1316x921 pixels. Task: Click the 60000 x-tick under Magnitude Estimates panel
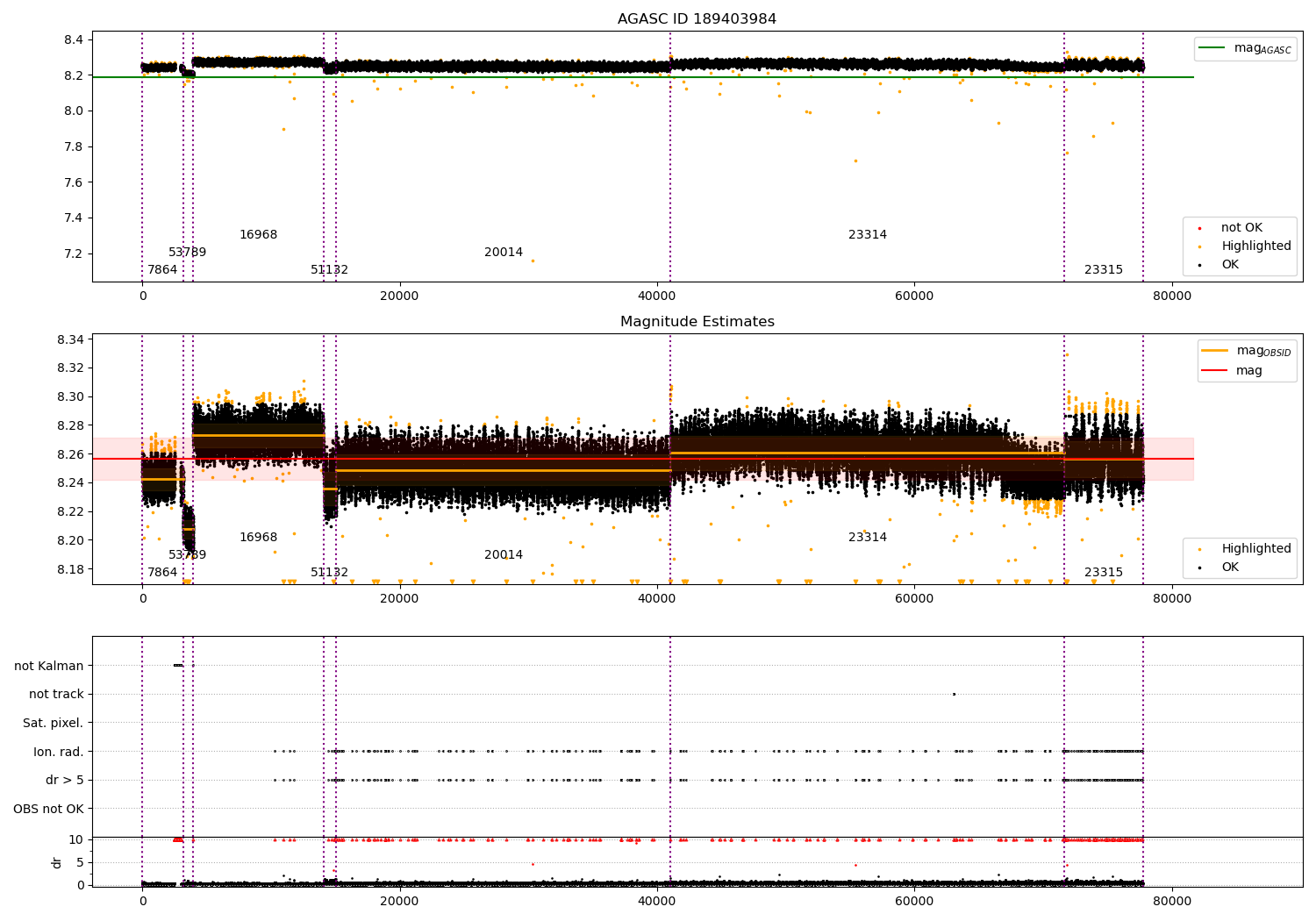(914, 598)
